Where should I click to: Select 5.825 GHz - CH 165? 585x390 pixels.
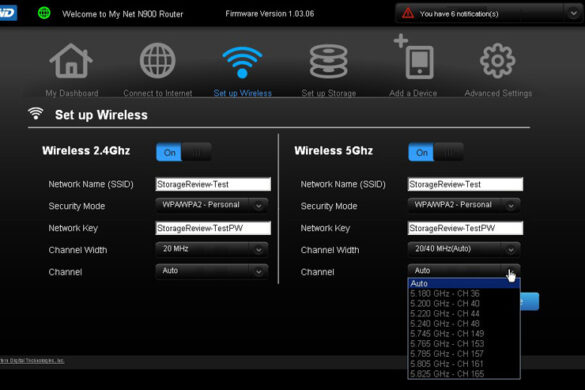pos(464,374)
